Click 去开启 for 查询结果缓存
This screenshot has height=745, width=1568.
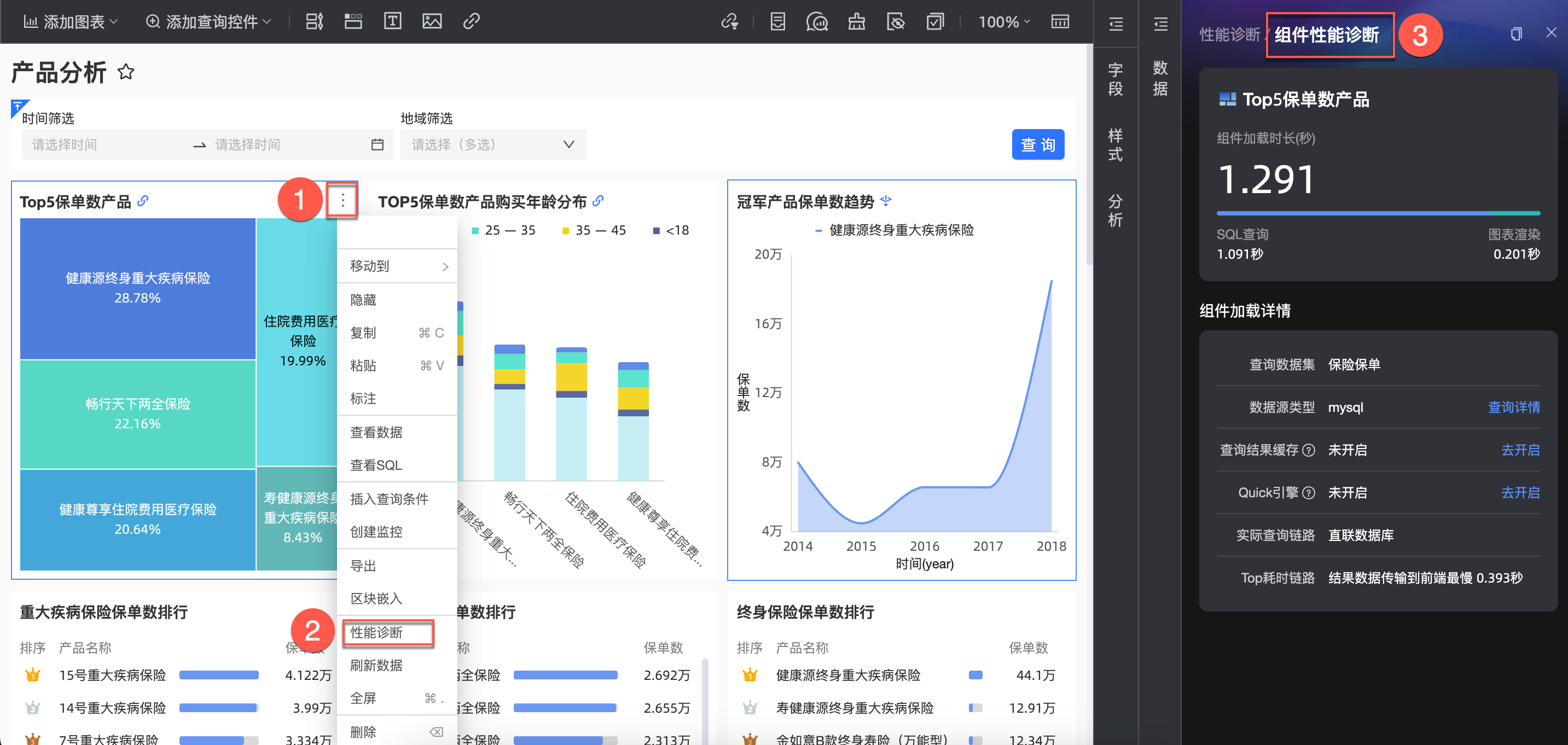tap(1520, 450)
